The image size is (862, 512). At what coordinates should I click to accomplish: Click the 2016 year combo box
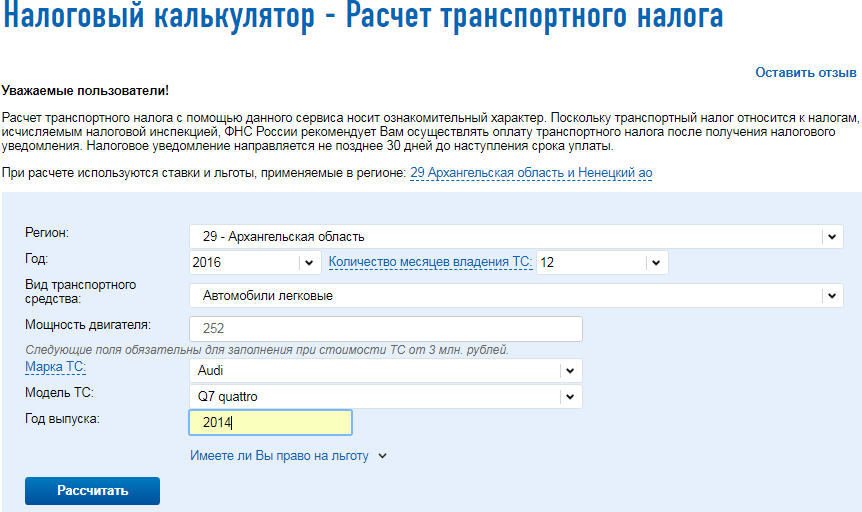(255, 262)
